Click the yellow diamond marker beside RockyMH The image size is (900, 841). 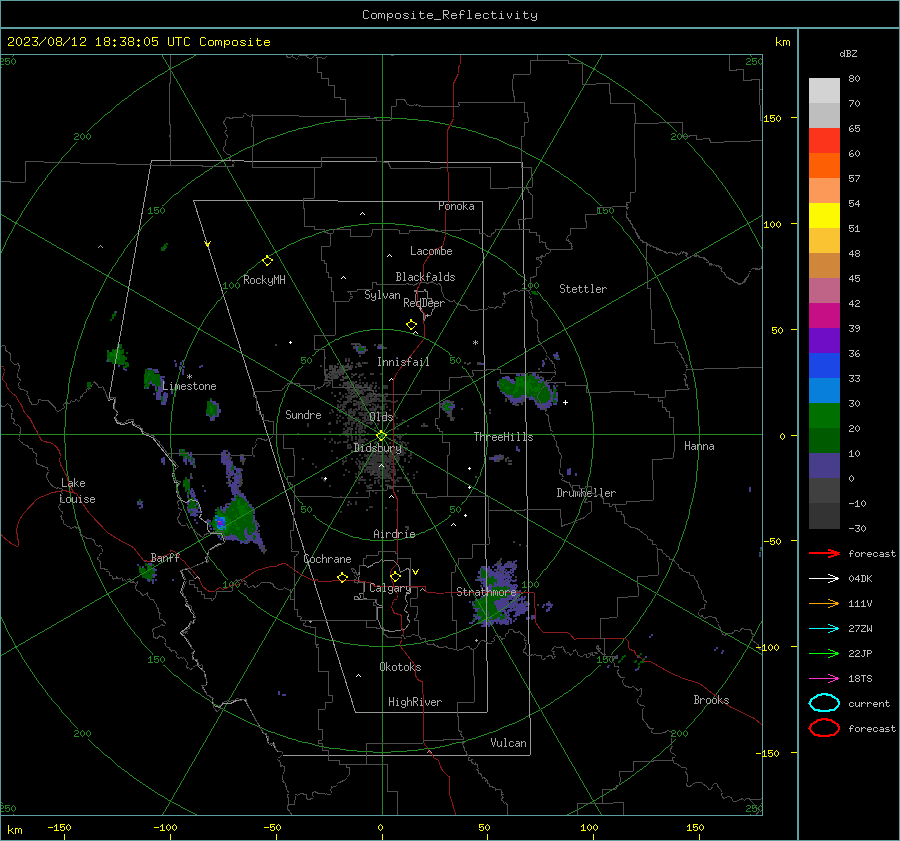tap(267, 261)
